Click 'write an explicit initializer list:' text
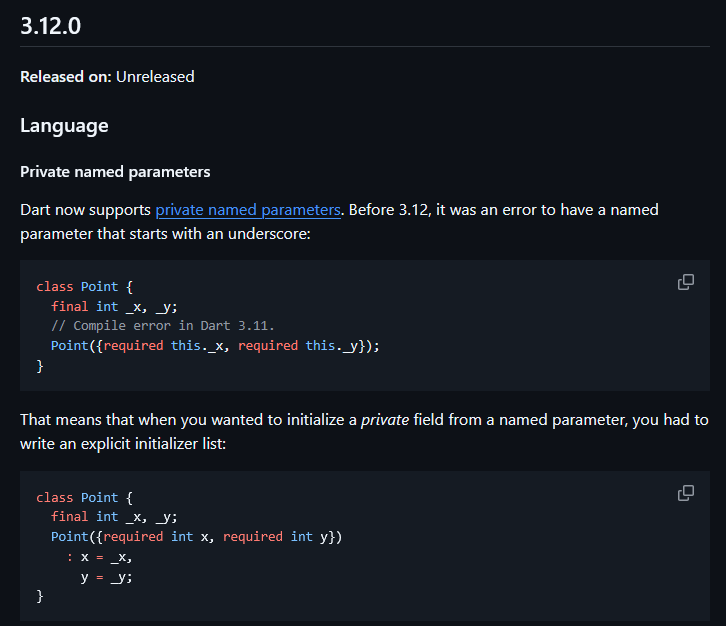 point(123,444)
